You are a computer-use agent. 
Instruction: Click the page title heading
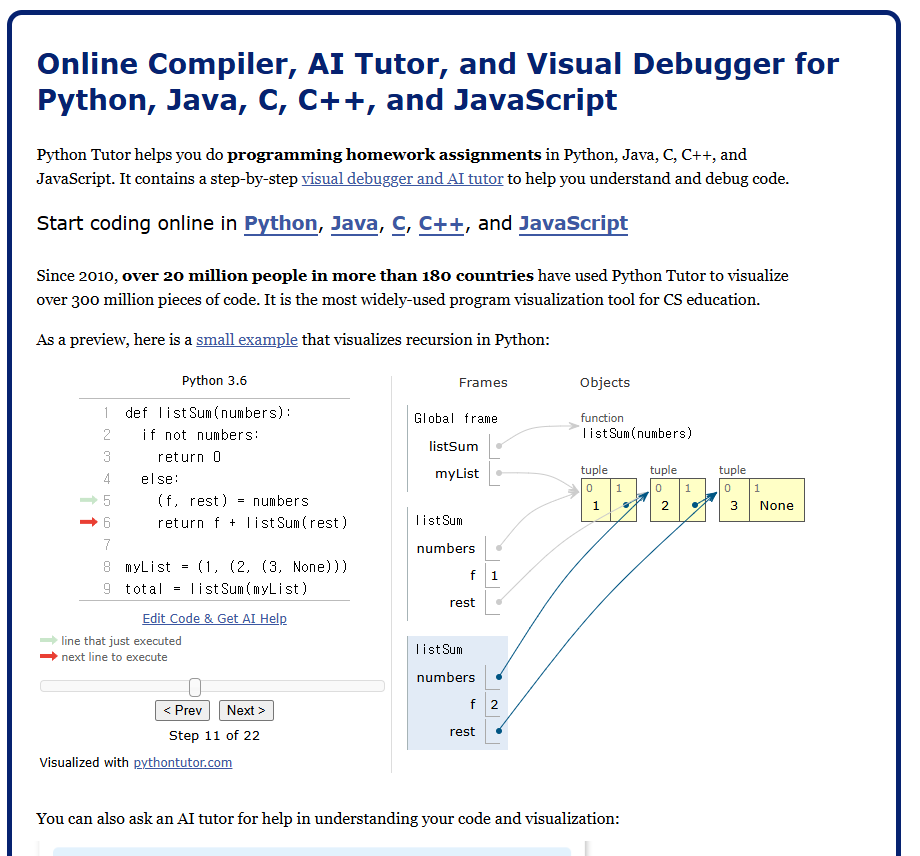coord(438,82)
